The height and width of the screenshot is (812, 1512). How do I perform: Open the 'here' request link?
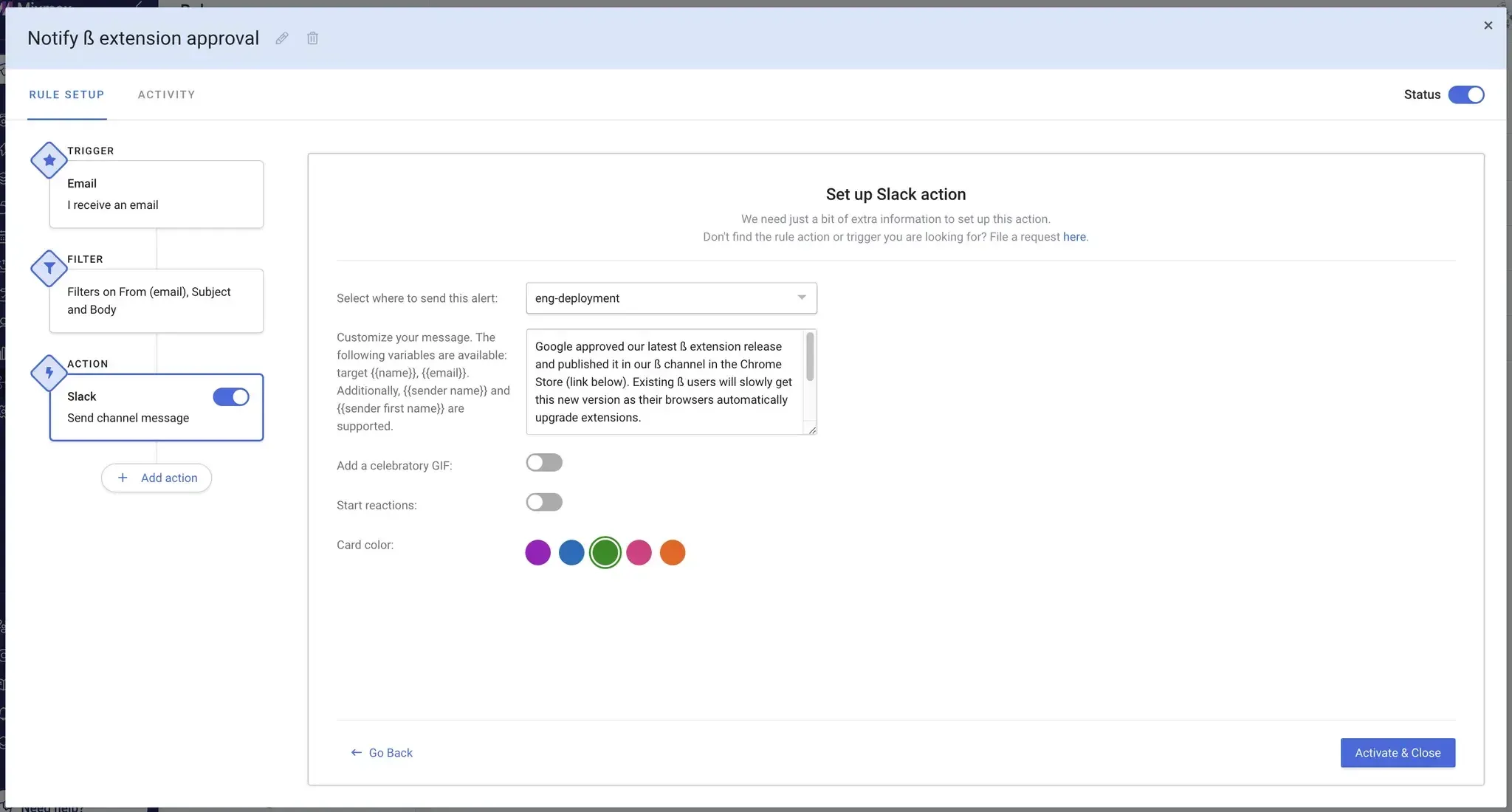pyautogui.click(x=1074, y=237)
